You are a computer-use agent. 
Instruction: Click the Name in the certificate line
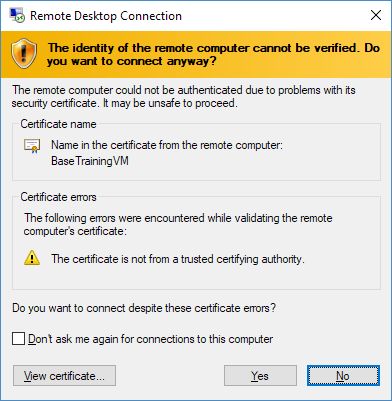point(167,145)
